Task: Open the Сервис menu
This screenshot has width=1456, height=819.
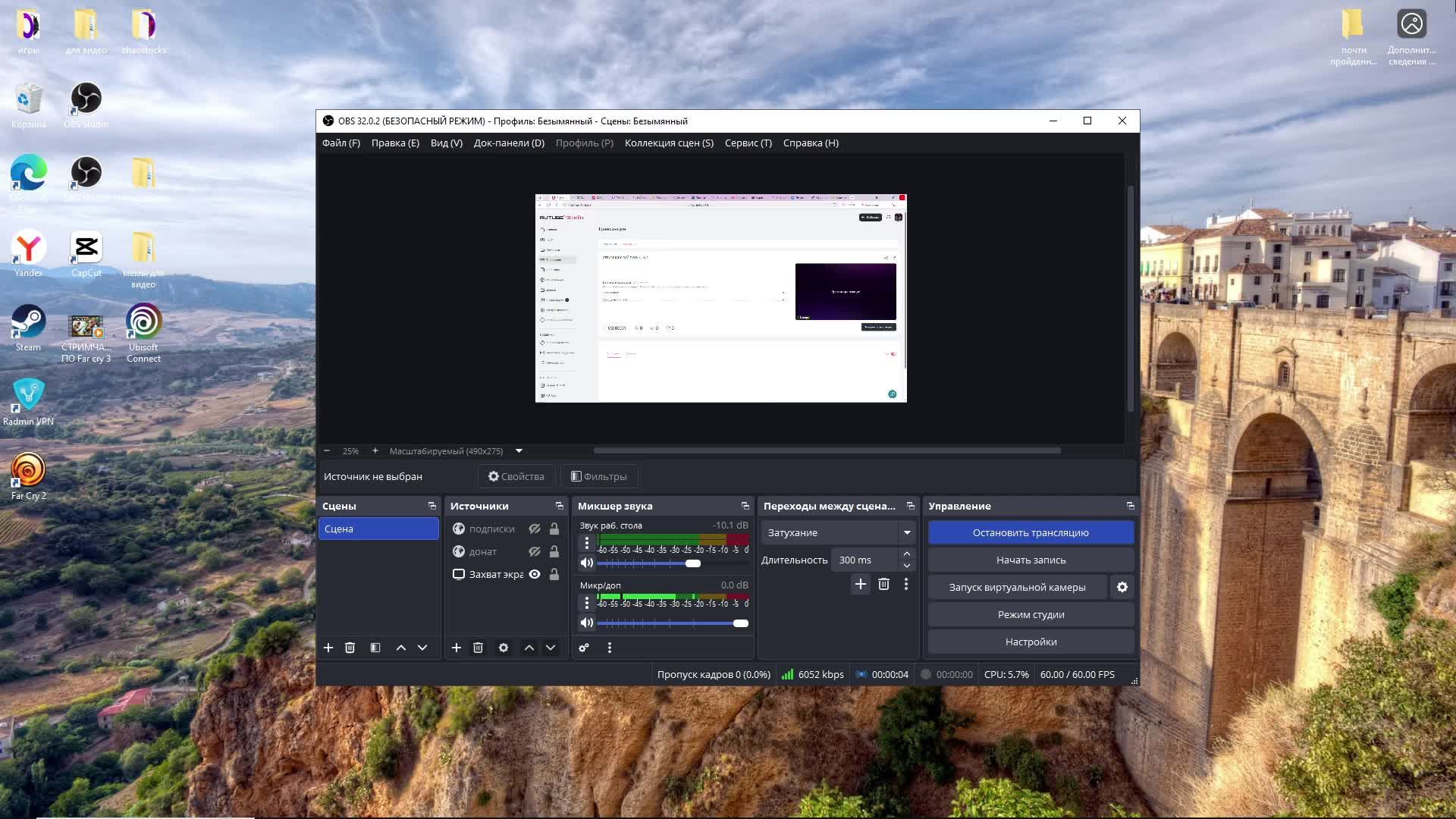Action: 748,143
